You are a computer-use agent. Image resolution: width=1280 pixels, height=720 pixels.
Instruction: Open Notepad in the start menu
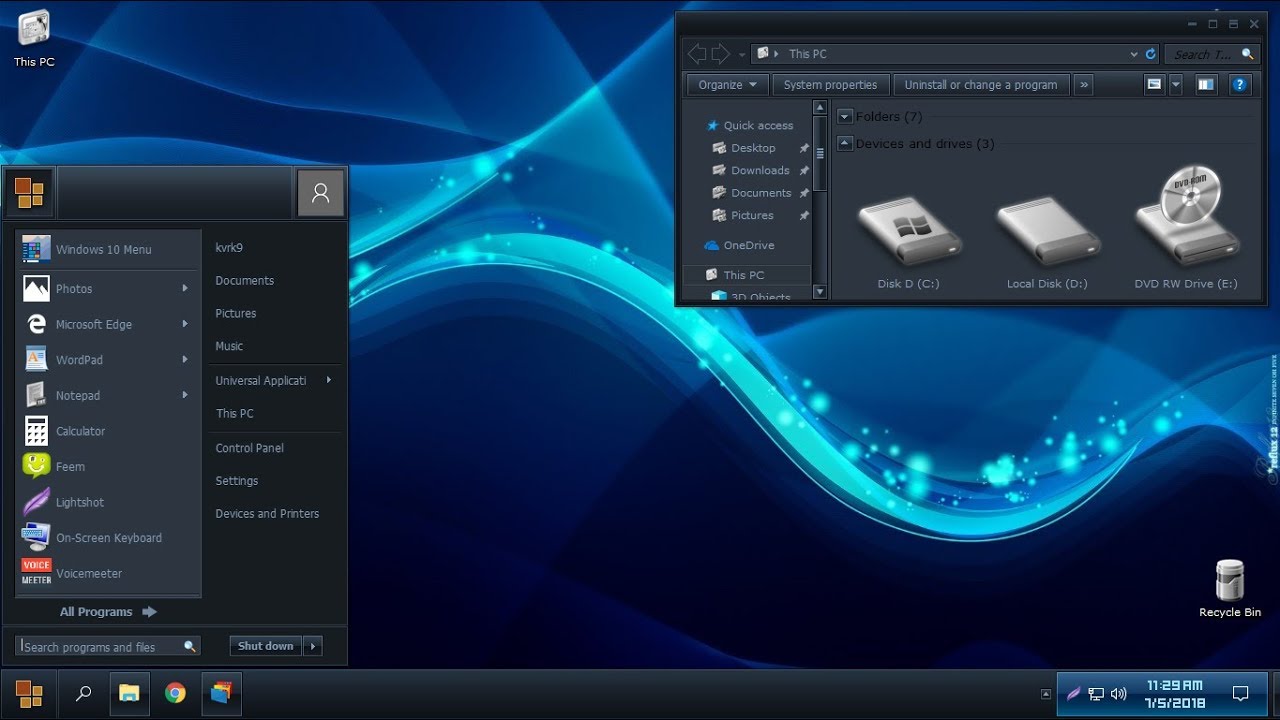[x=108, y=395]
